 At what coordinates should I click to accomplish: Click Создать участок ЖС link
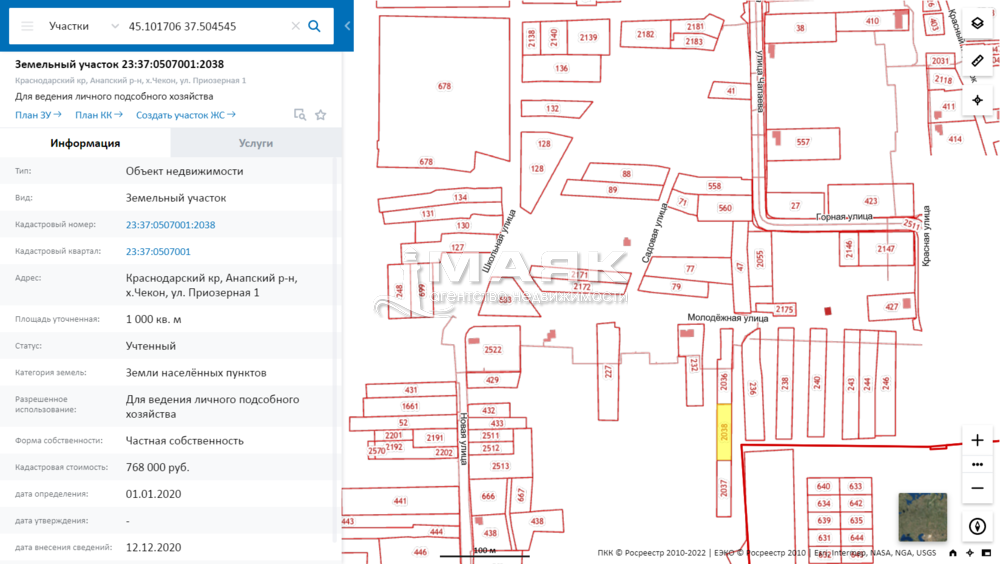[x=185, y=115]
